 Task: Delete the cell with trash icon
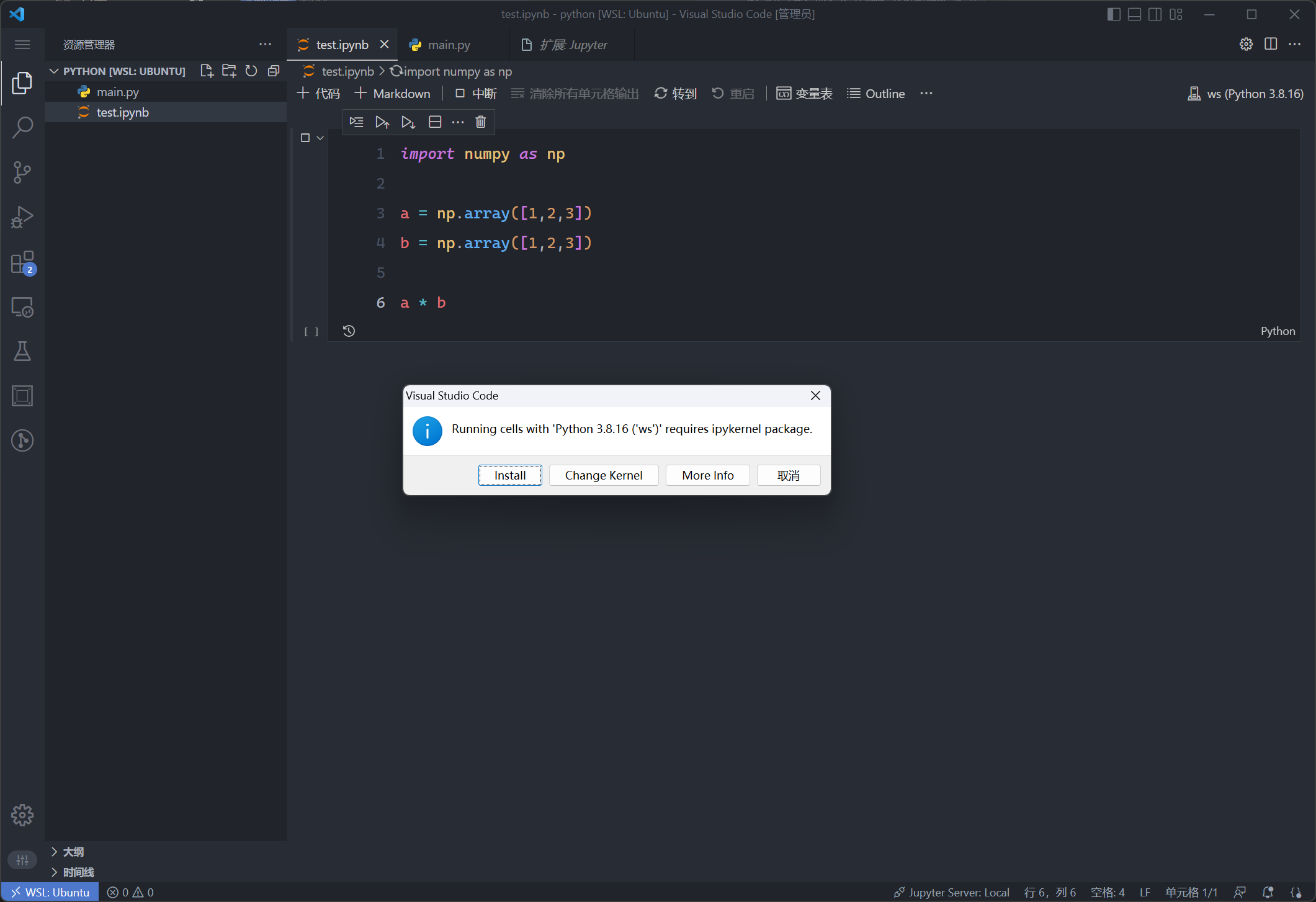(481, 122)
